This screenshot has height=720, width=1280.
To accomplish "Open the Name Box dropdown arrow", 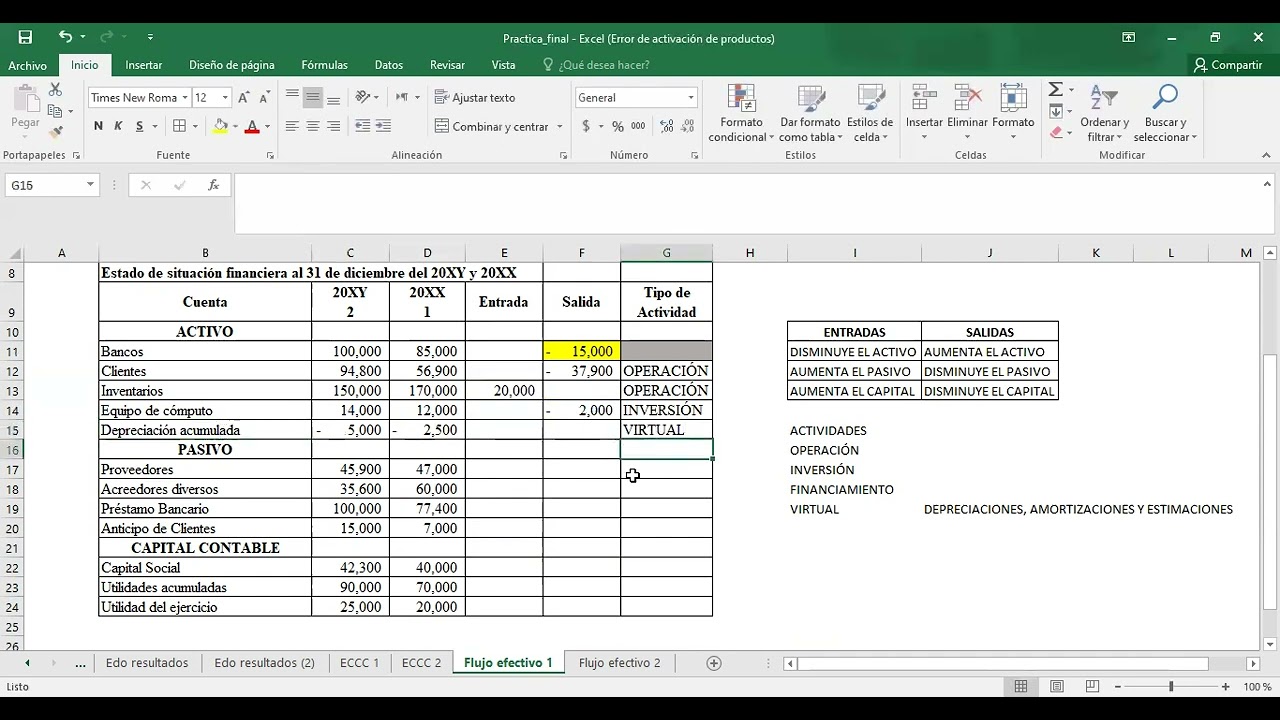I will 90,185.
